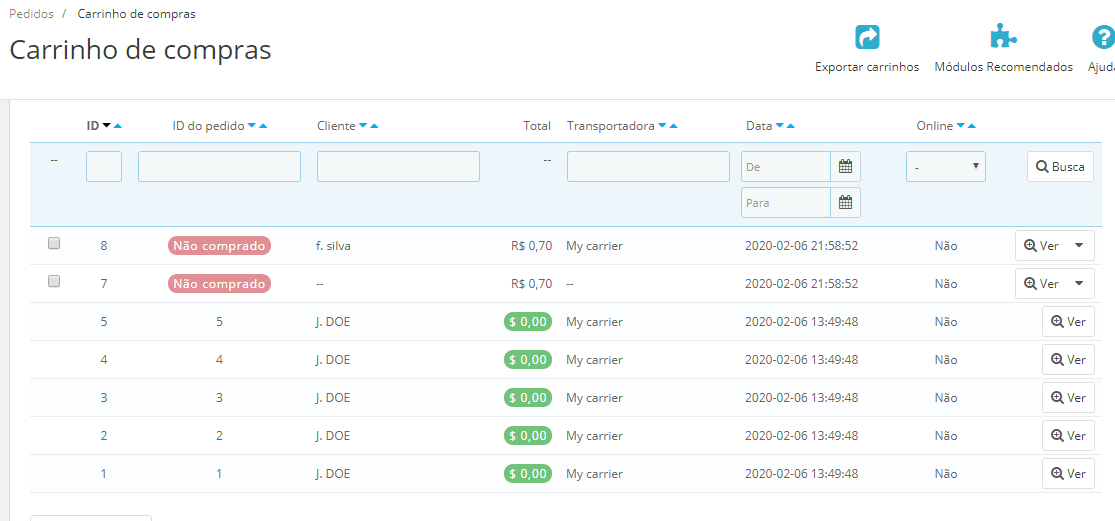Focus the Transportadora filter field
Screen dimensions: 1115x521
[x=648, y=166]
